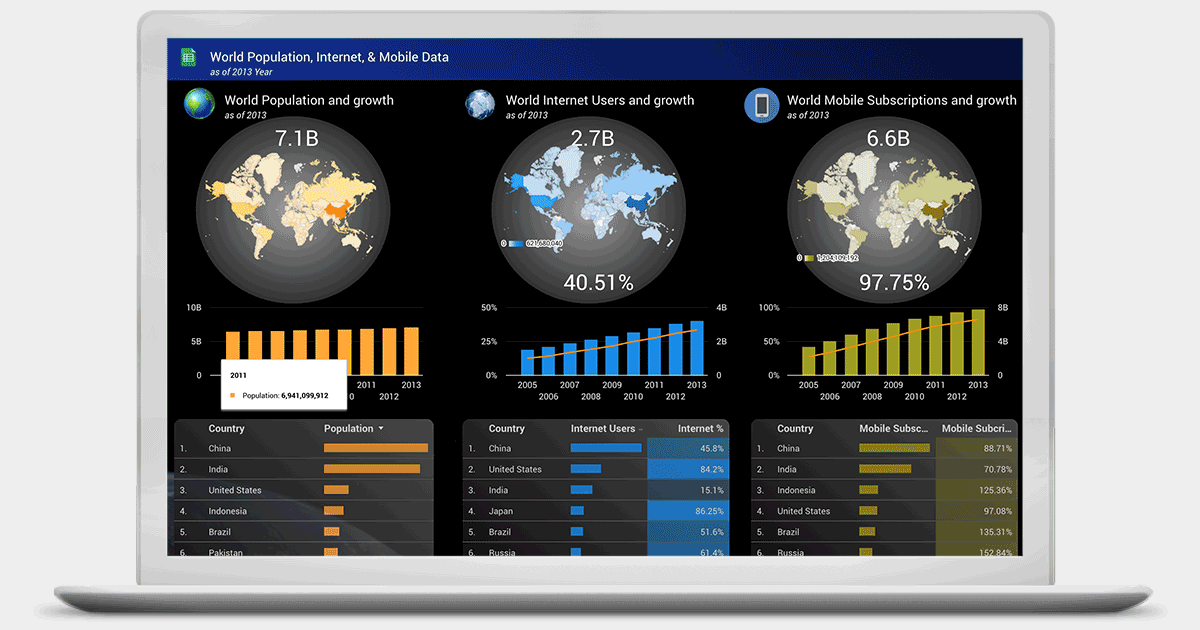This screenshot has width=1200, height=630.
Task: Click the blue globe Internet Users icon
Action: 481,104
